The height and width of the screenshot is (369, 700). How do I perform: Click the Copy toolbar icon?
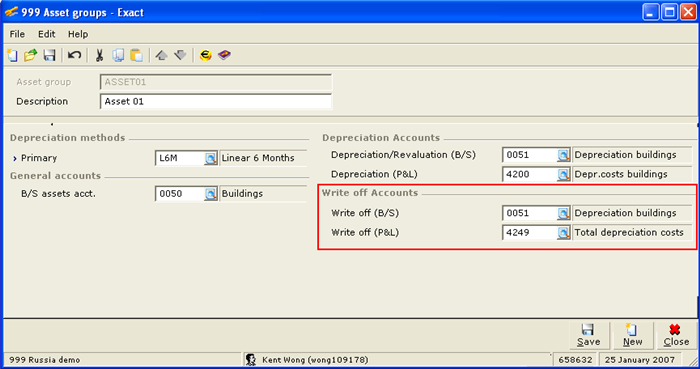click(118, 55)
